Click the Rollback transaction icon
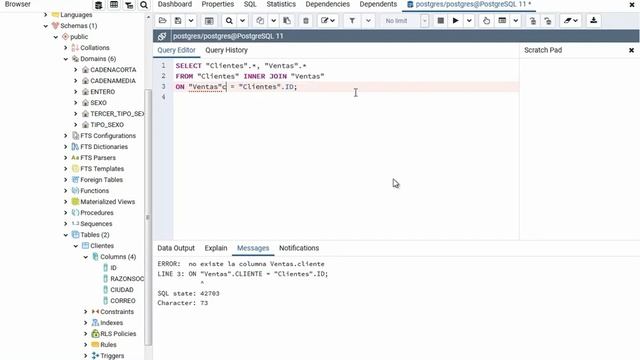The width and height of the screenshot is (640, 360). [x=548, y=20]
